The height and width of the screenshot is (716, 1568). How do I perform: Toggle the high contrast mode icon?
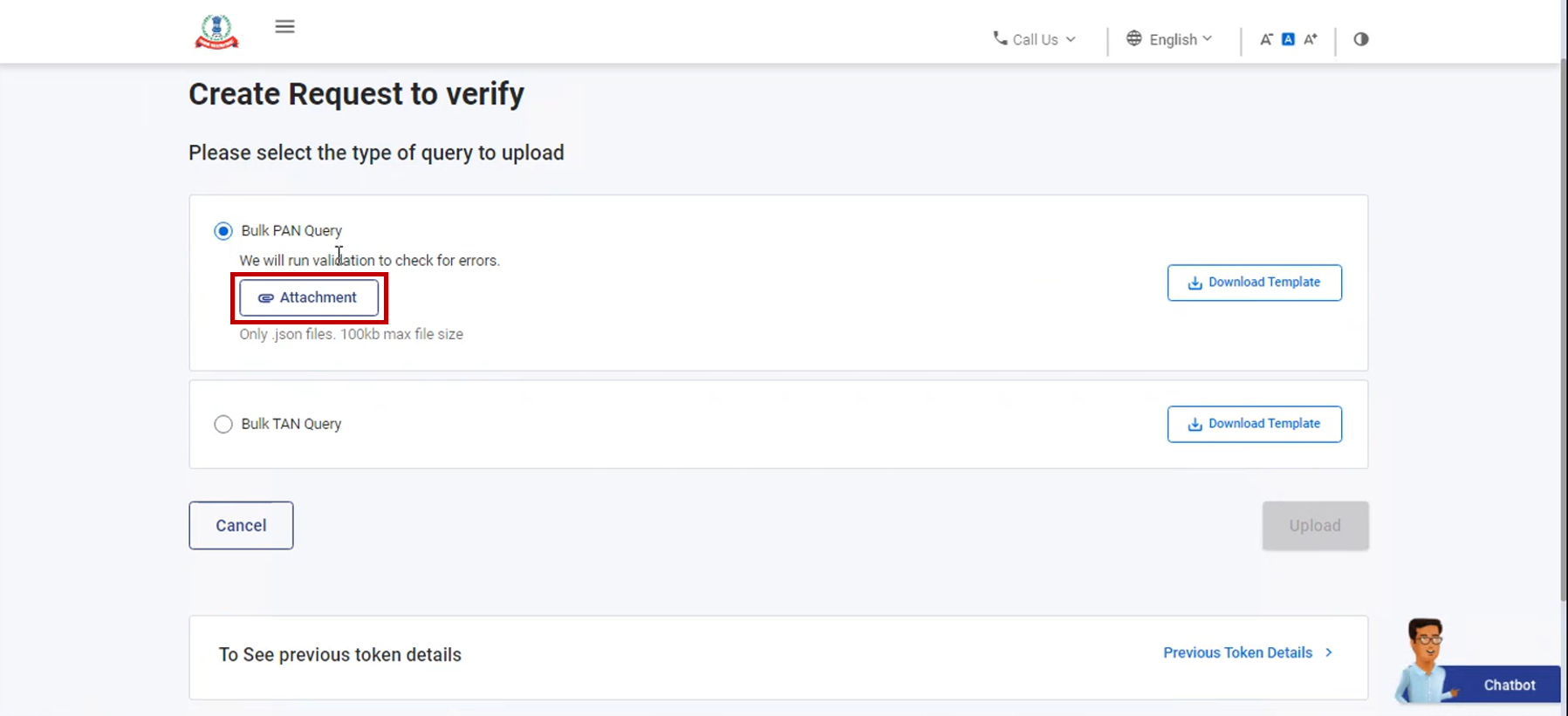(x=1361, y=39)
